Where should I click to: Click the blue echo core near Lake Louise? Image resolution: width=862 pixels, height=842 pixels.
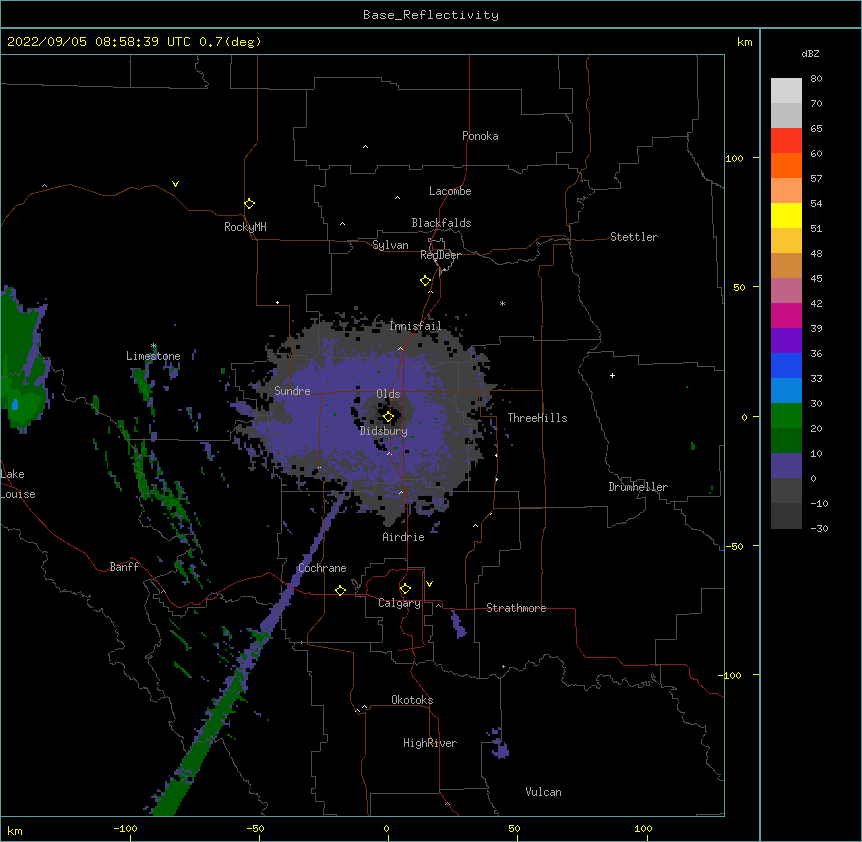tap(15, 405)
